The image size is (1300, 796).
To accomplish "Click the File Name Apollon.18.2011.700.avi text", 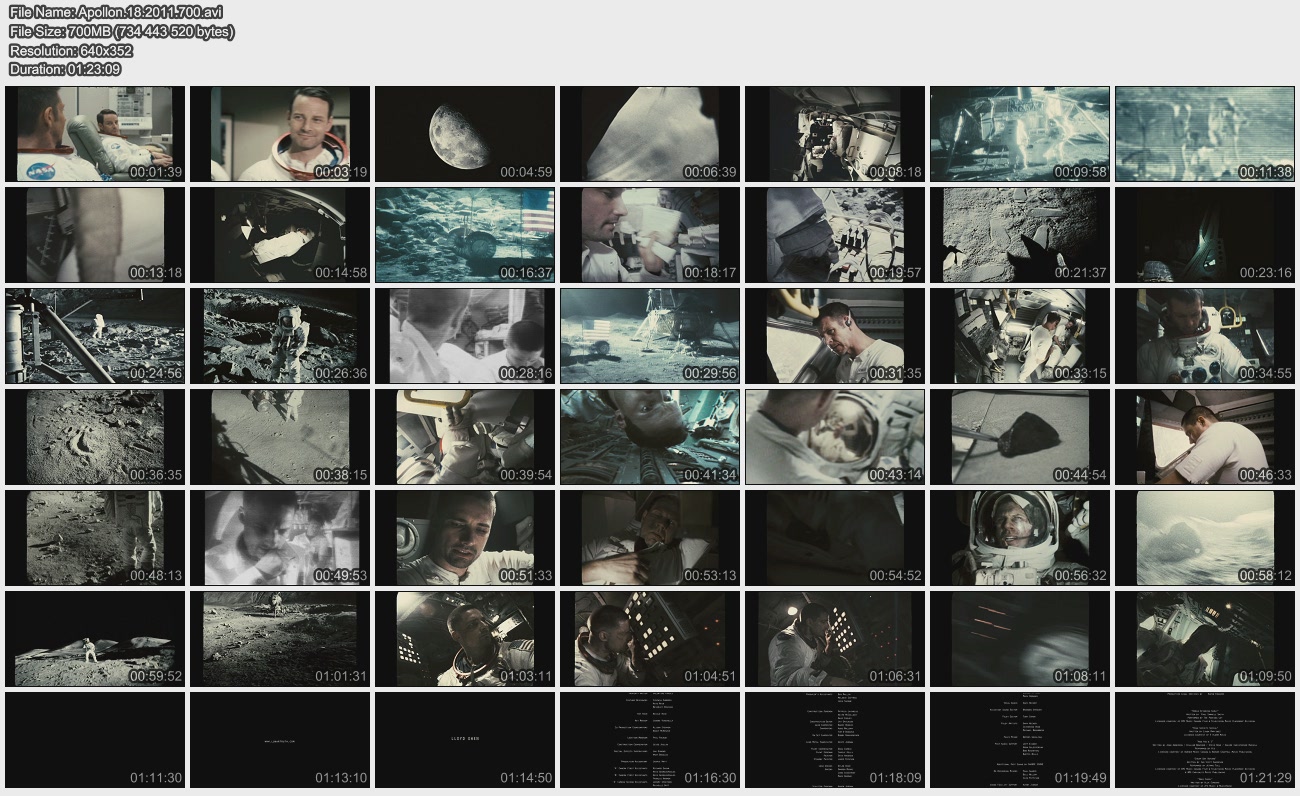I will [116, 12].
